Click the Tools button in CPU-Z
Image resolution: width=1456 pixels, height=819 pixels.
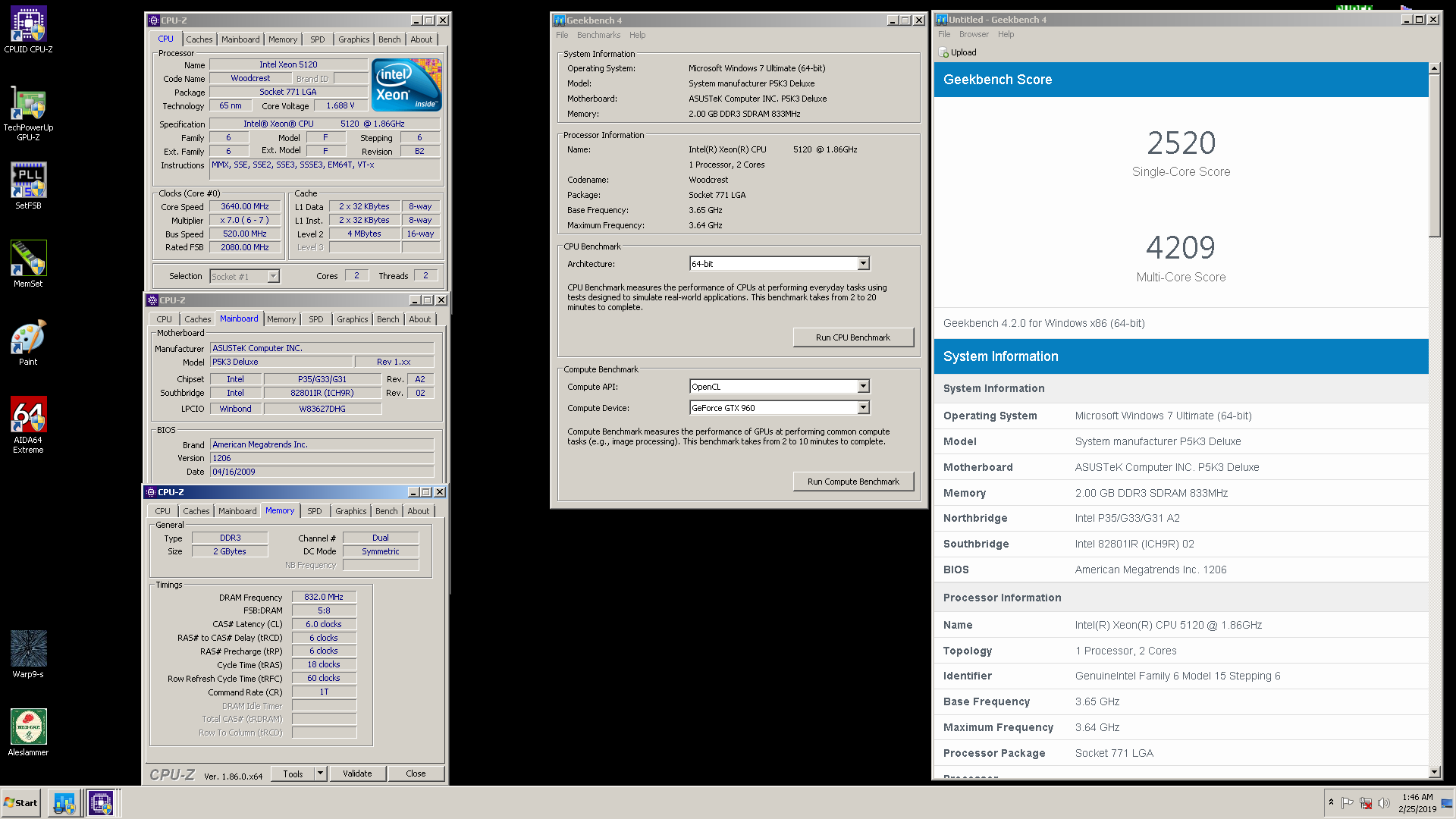tap(293, 773)
